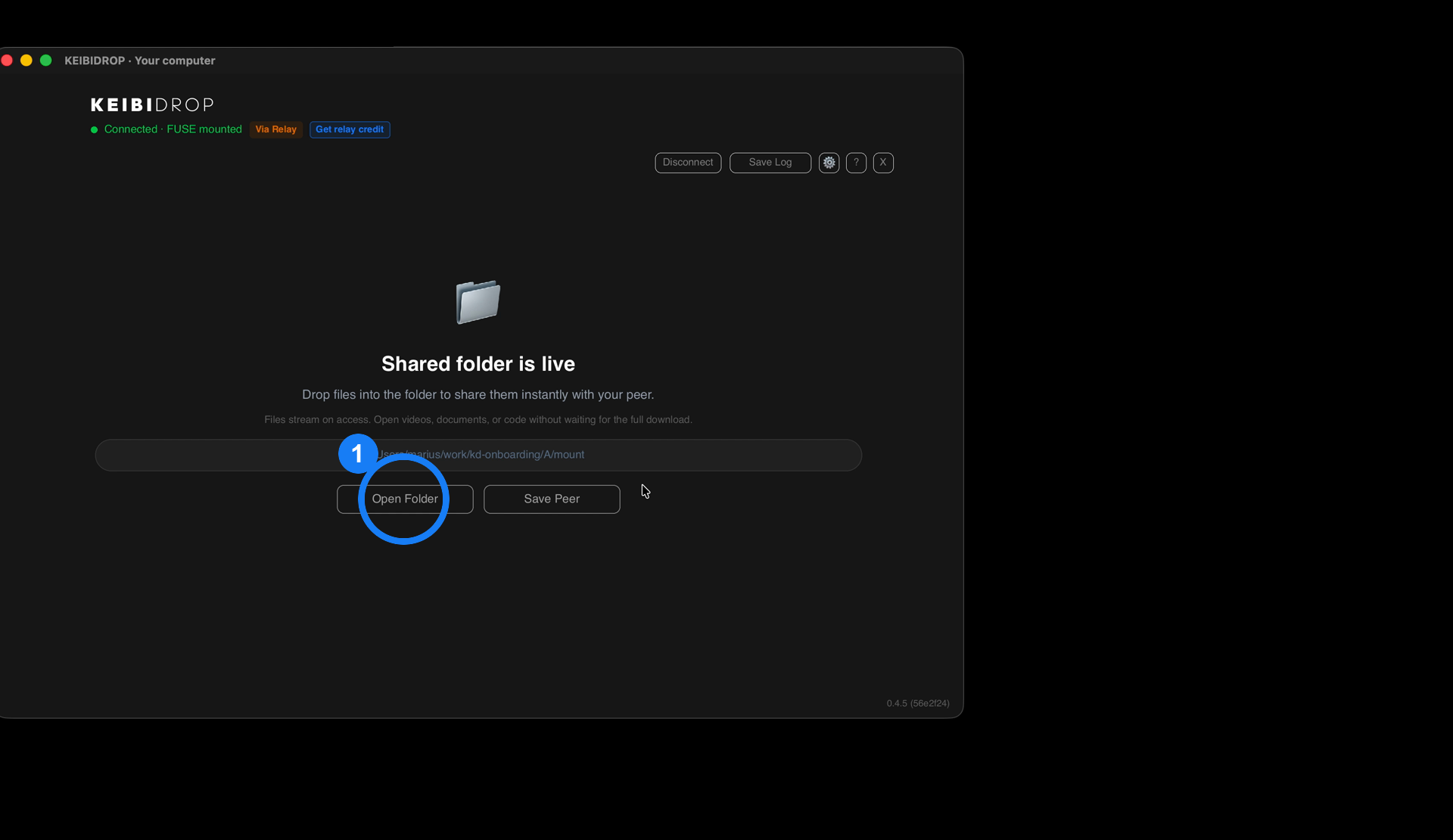Click the 'Shared folder is live' heading

(x=478, y=364)
